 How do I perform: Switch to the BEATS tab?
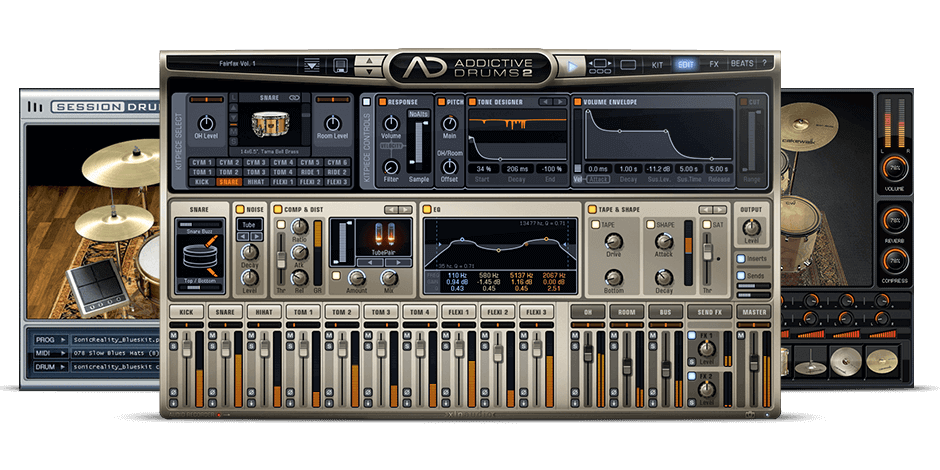(x=742, y=64)
